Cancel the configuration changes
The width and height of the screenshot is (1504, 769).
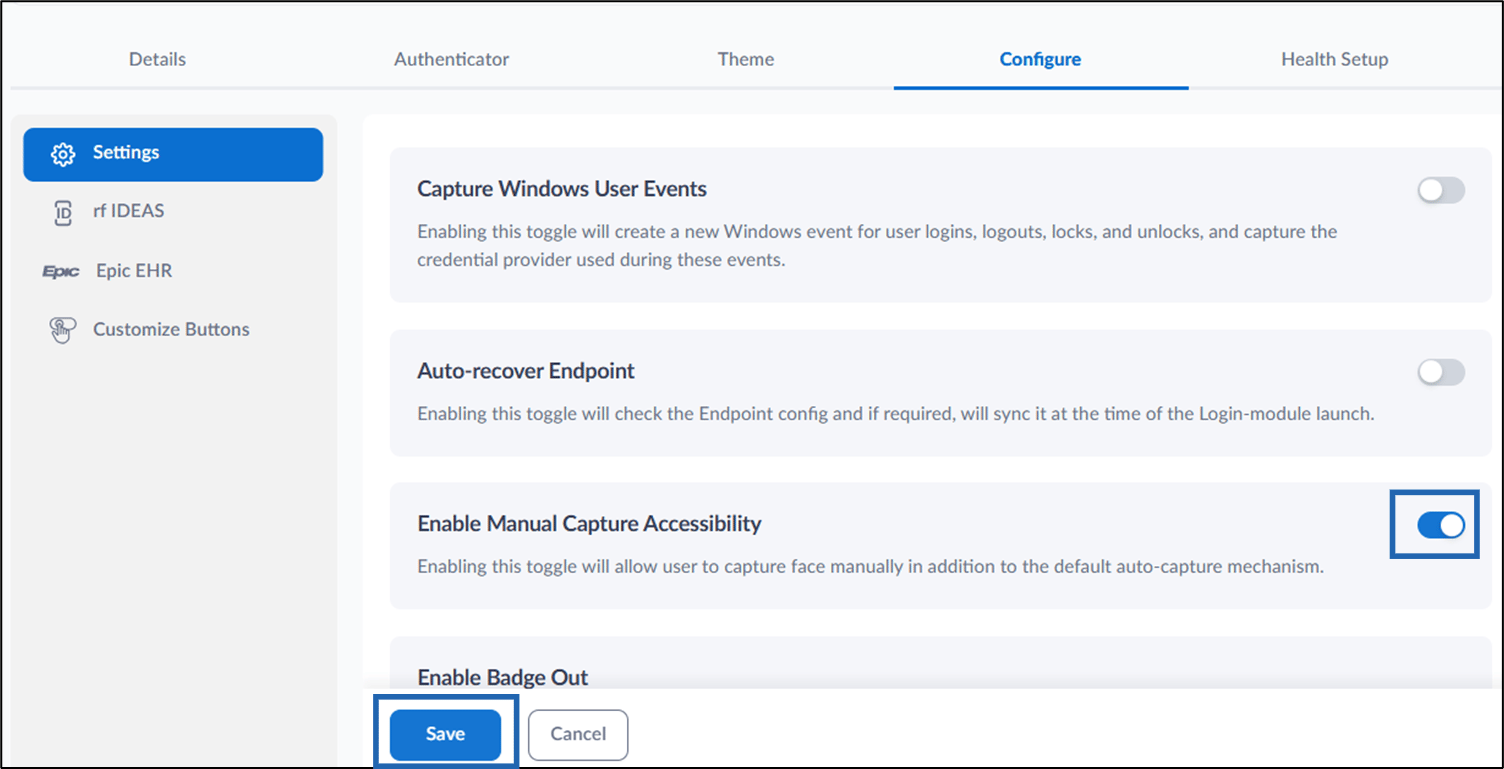(578, 734)
